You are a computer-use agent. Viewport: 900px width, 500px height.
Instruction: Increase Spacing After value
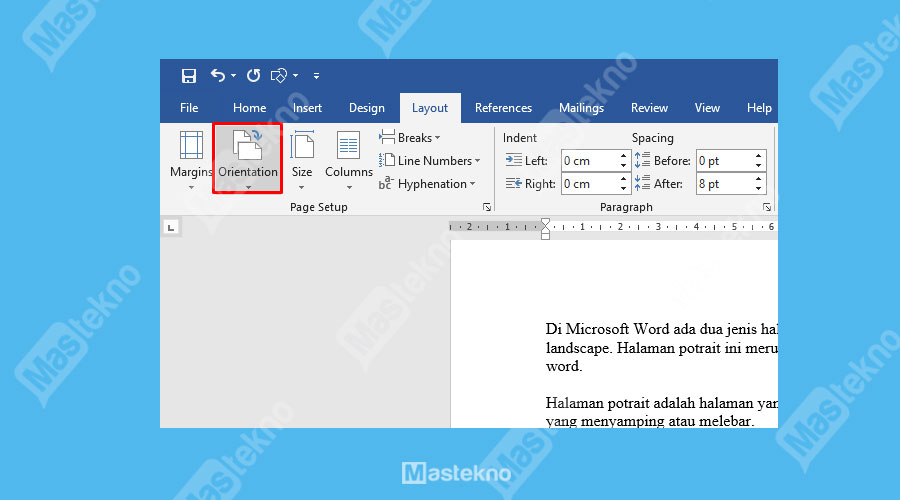click(x=758, y=179)
